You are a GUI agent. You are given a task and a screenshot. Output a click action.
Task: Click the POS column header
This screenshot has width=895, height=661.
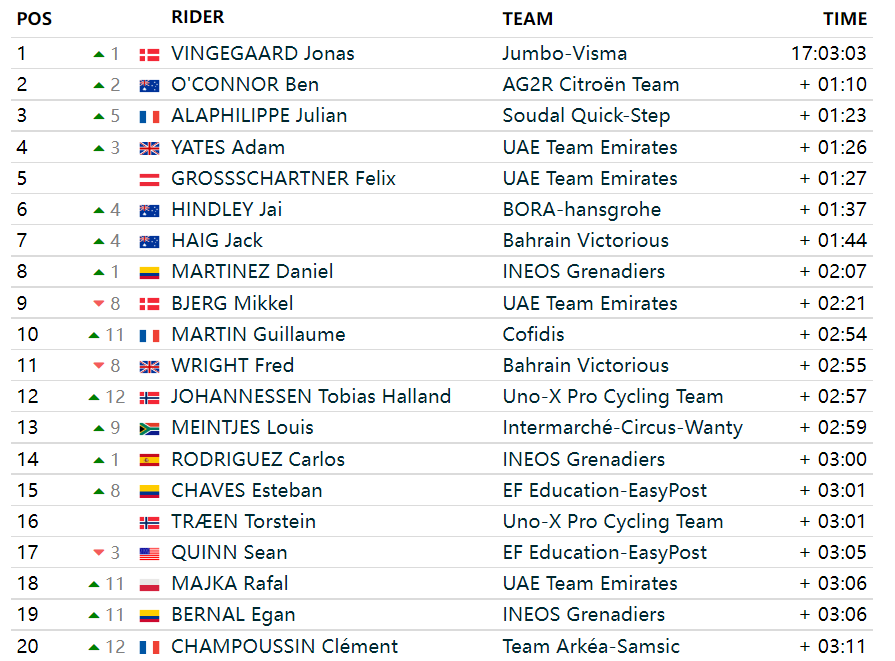[x=34, y=19]
